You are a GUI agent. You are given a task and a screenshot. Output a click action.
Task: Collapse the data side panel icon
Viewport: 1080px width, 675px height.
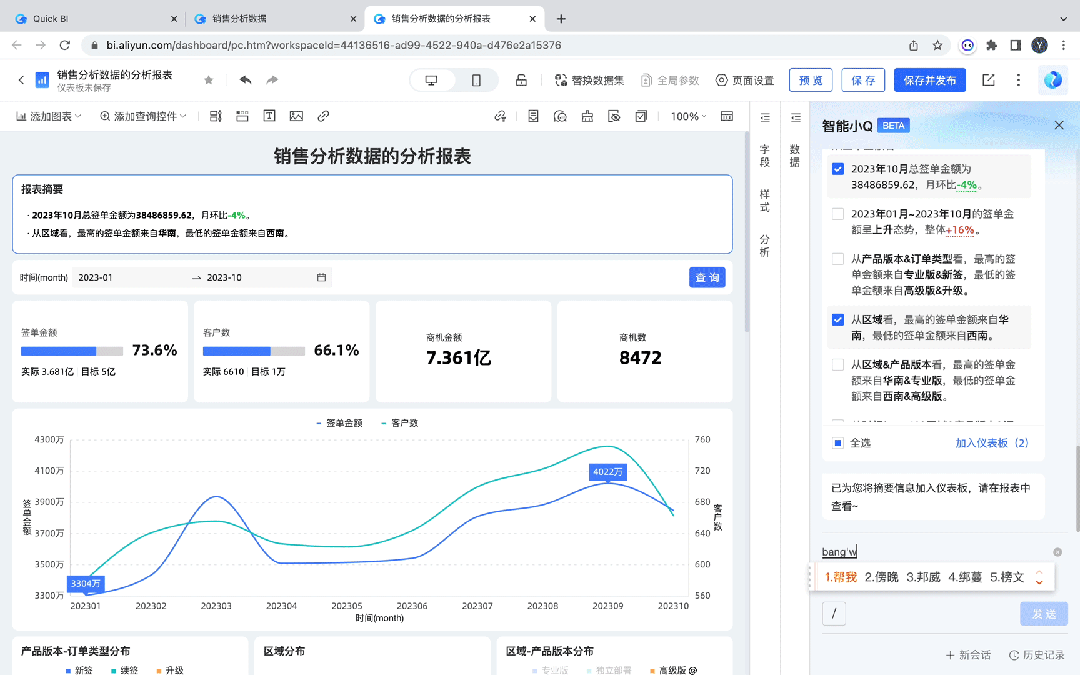[796, 118]
